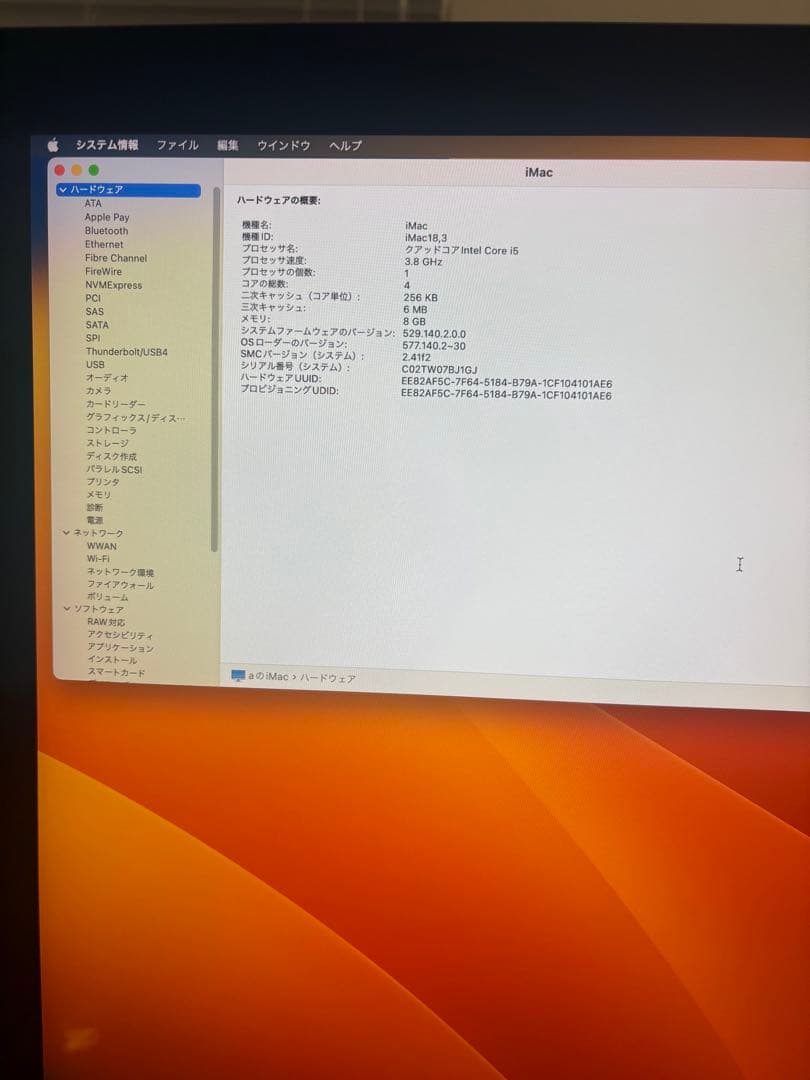Select 電源 (Power) in the sidebar
The height and width of the screenshot is (1080, 810).
93,520
